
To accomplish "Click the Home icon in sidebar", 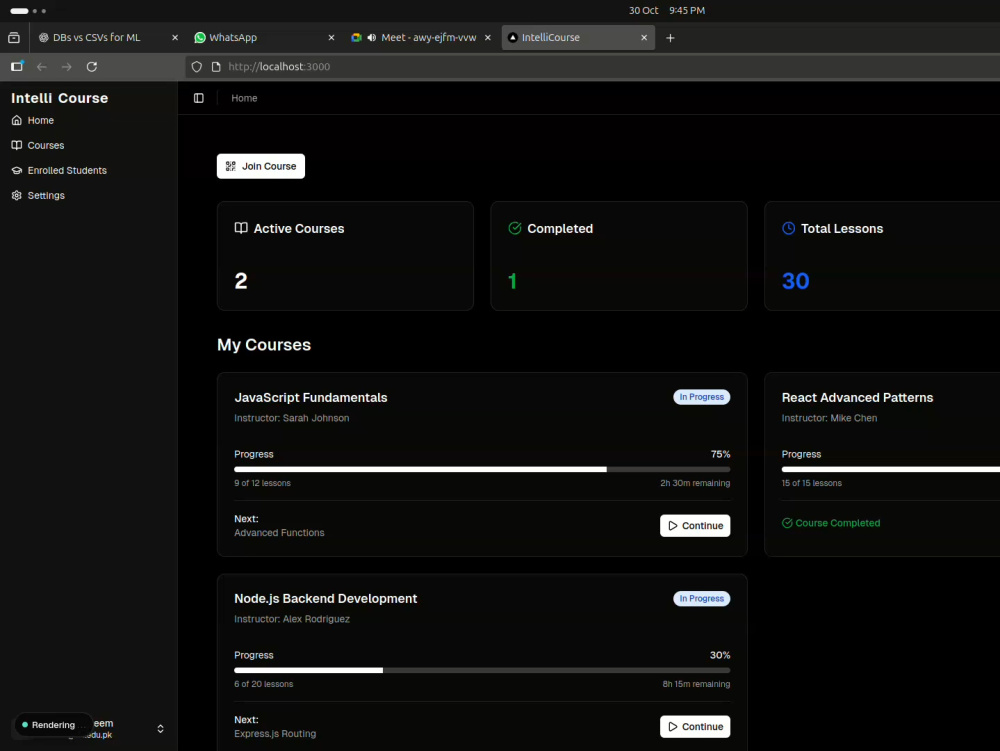I will click(x=17, y=120).
